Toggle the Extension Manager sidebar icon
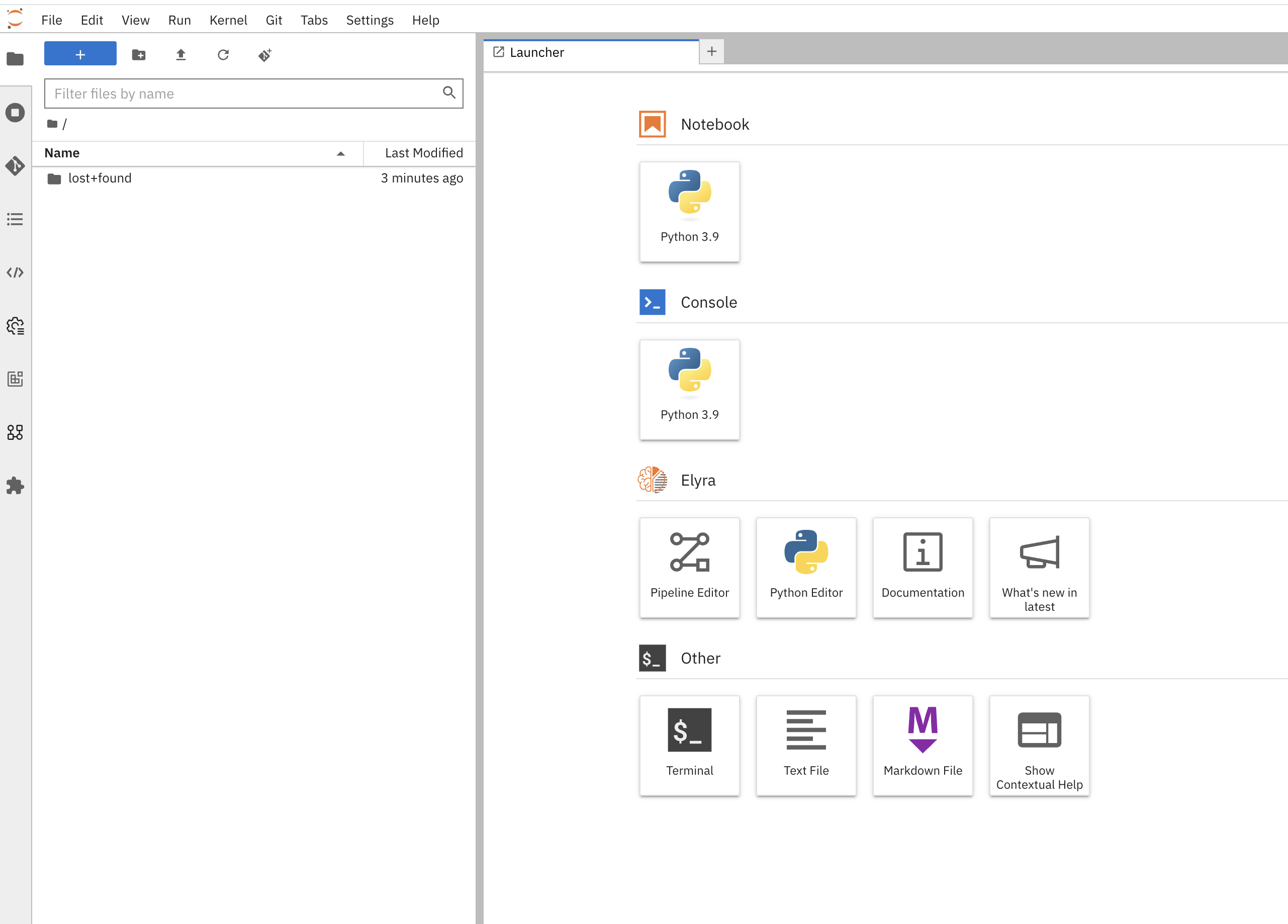1288x924 pixels. pyautogui.click(x=15, y=487)
